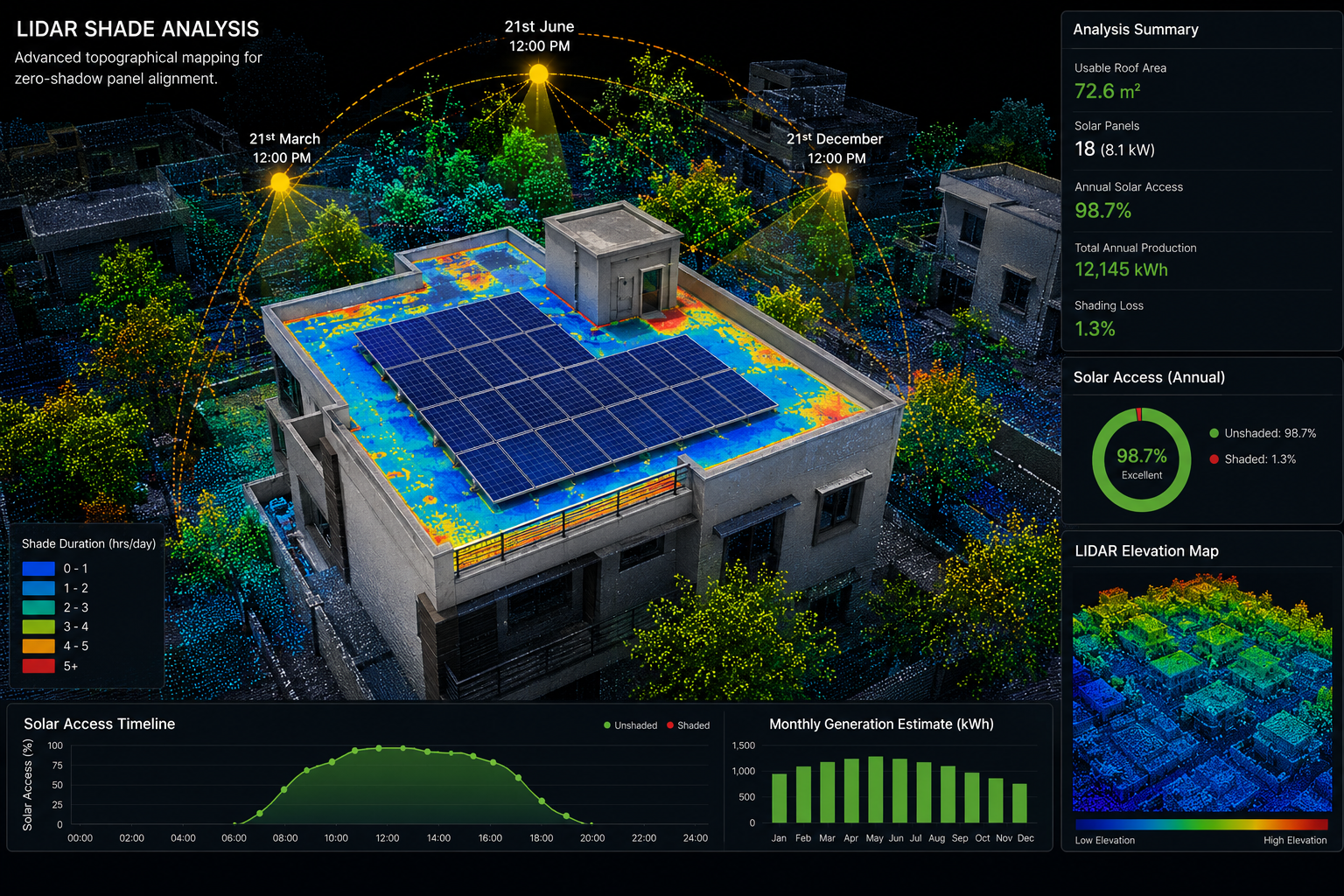Click the LIDAR SHADE ANALYSIS title

point(137,29)
